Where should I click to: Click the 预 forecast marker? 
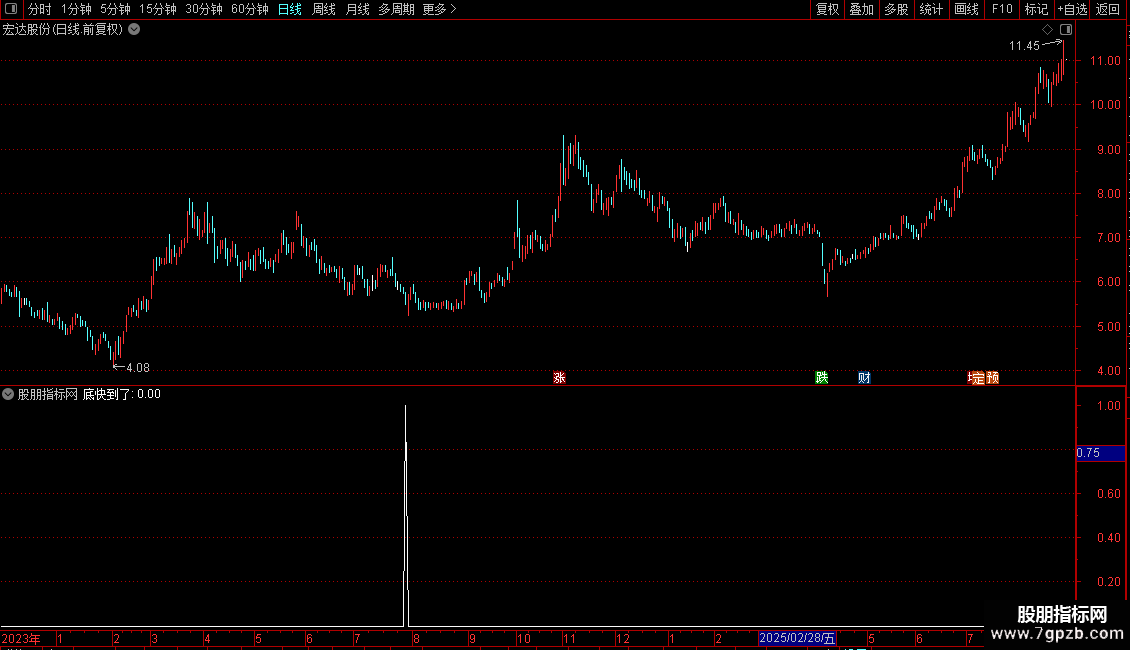tap(992, 378)
